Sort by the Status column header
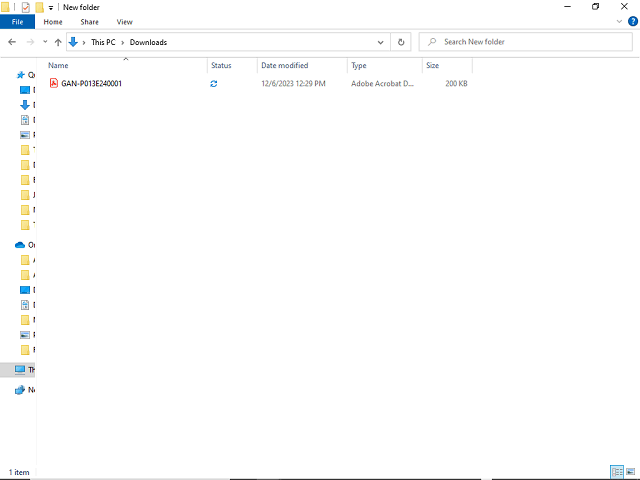Viewport: 640px width, 480px height. [221, 65]
